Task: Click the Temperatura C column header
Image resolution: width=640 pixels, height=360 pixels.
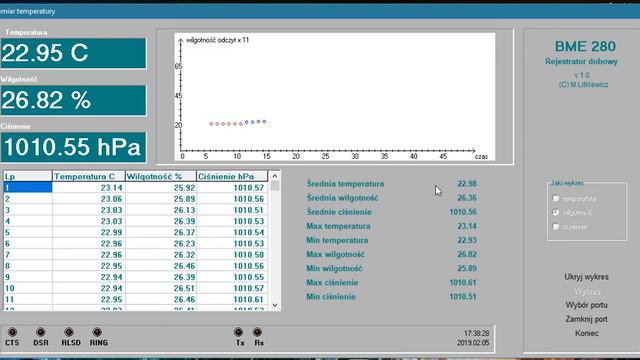Action: pos(89,176)
